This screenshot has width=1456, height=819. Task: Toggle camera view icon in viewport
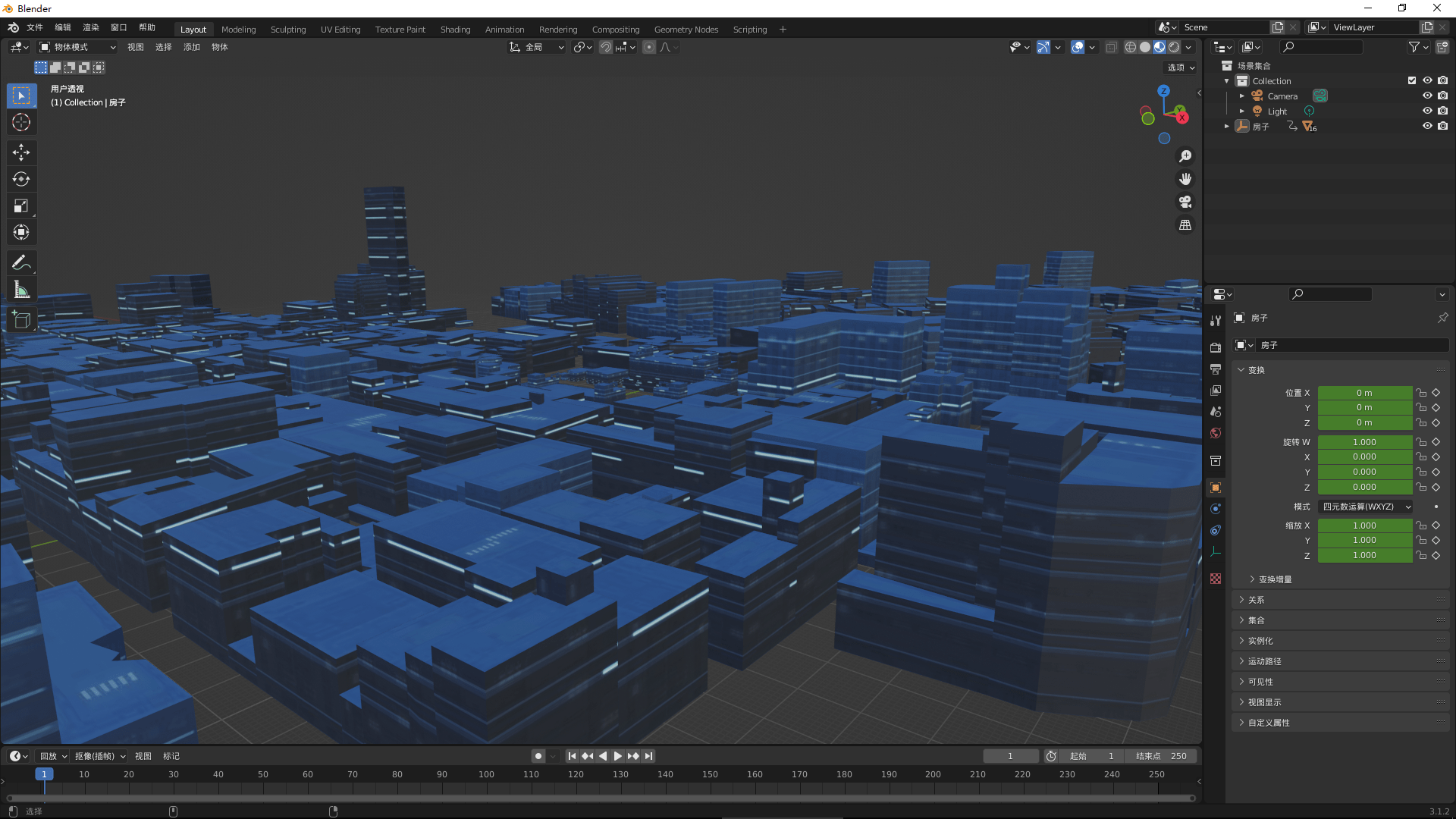tap(1185, 202)
